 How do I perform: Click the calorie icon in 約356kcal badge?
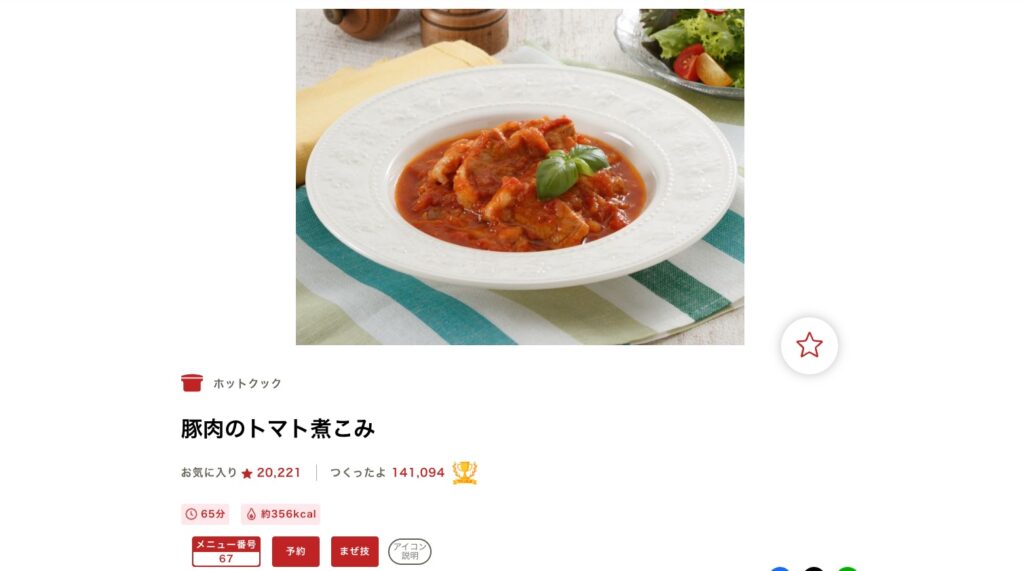click(251, 514)
